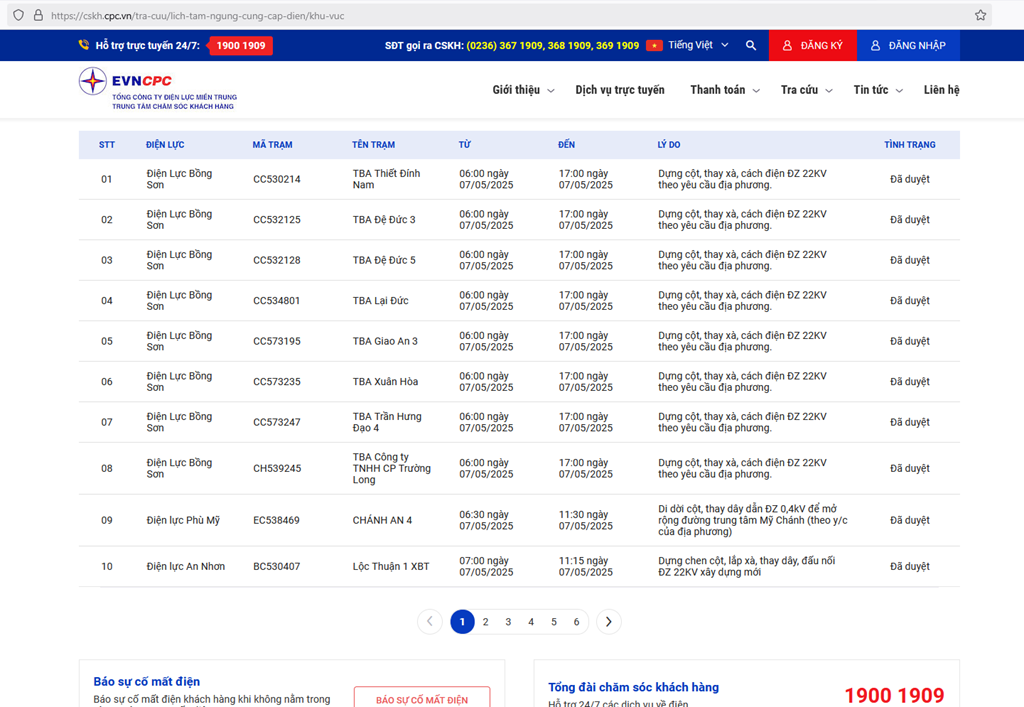Screen dimensions: 1024x707
Task: Click the site padlock icon in address bar
Action: pyautogui.click(x=38, y=15)
